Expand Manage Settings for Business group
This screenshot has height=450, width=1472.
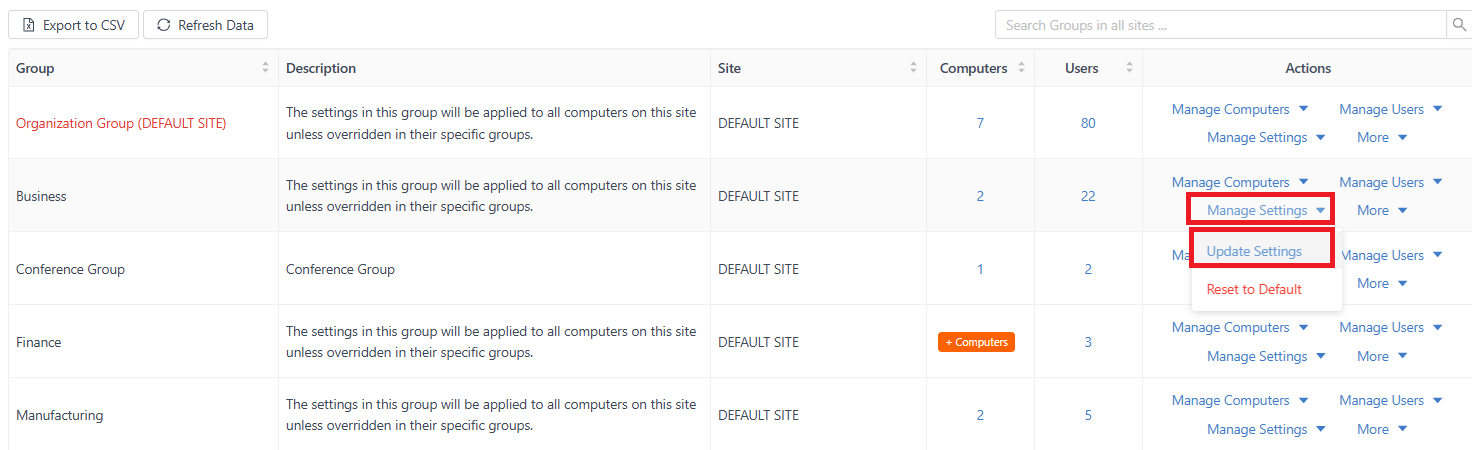[1265, 210]
